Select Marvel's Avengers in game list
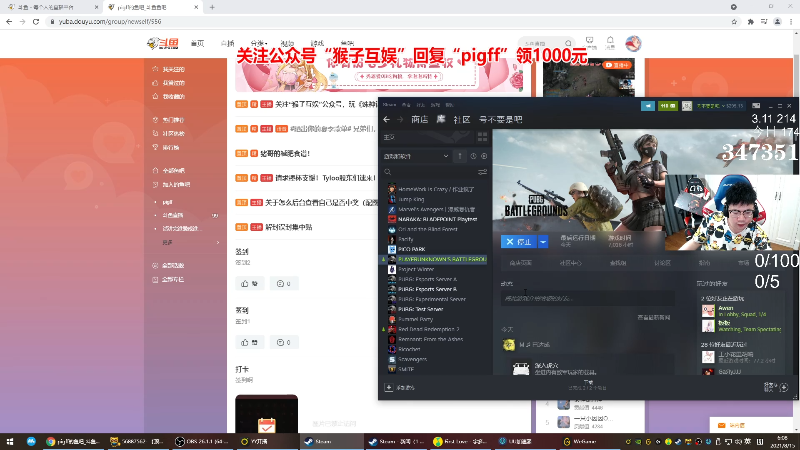This screenshot has width=800, height=450. [x=435, y=209]
